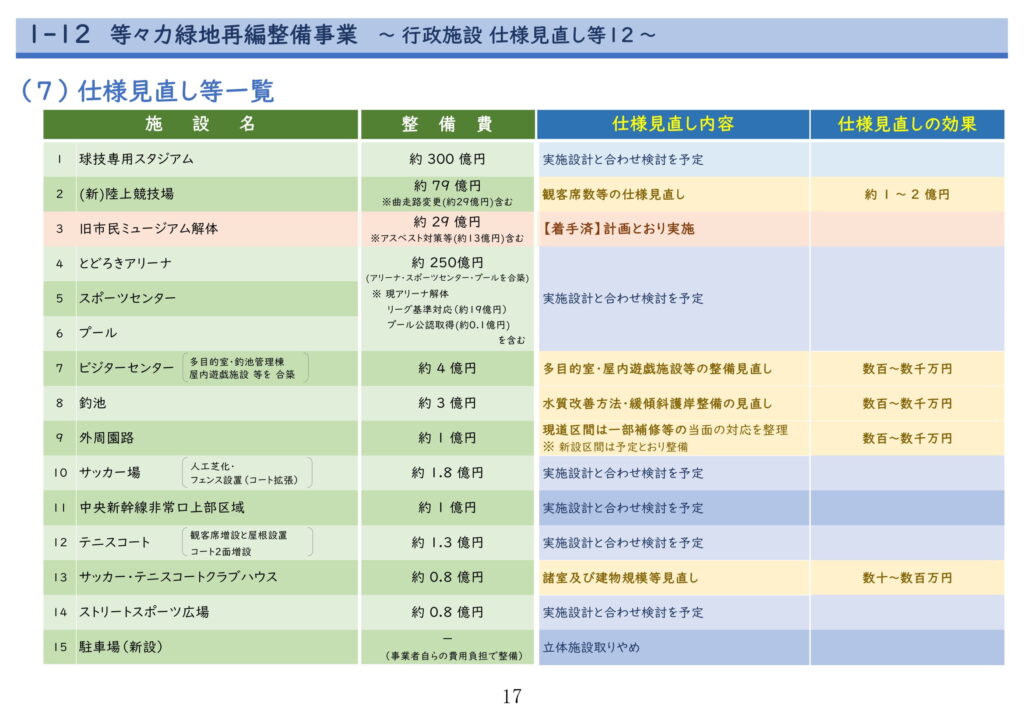This screenshot has width=1024, height=724.
Task: Click the 【着手済】計画どおり実施 text
Action: pyautogui.click(x=618, y=229)
